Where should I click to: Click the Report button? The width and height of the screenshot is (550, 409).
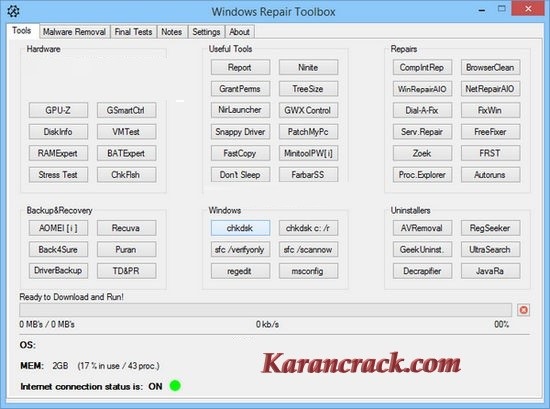(x=240, y=67)
